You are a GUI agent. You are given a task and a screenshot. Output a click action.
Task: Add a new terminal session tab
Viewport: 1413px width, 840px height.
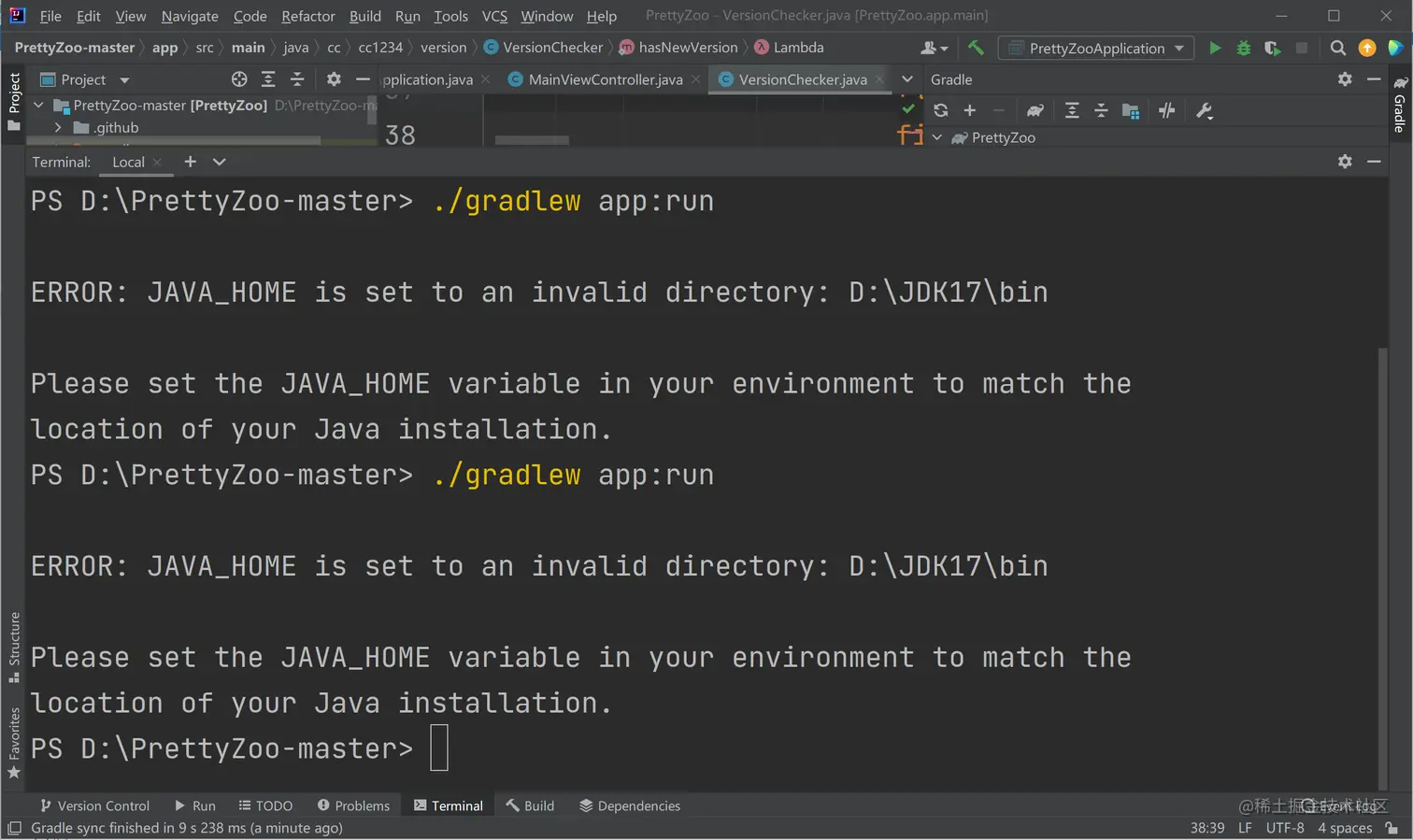point(190,162)
